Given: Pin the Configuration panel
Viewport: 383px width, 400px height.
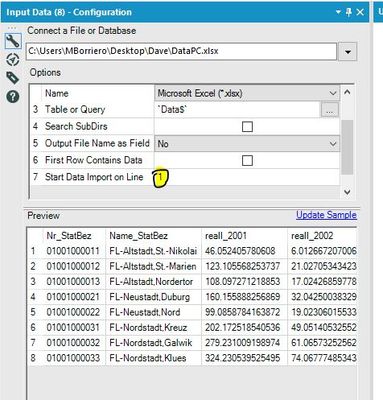Looking at the screenshot, I should [x=349, y=12].
